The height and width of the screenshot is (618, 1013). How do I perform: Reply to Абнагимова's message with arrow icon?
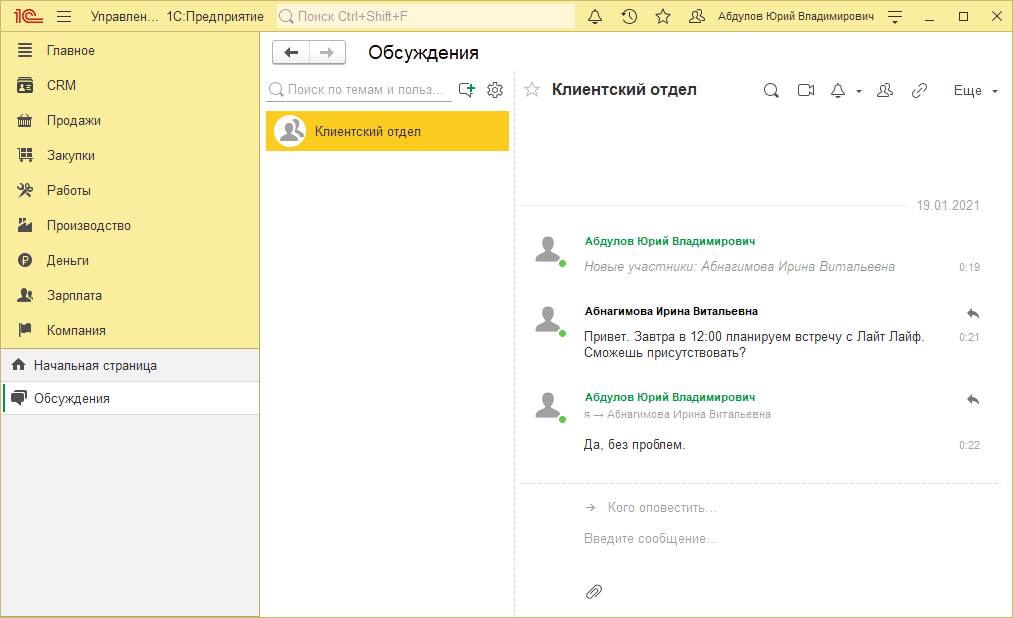pyautogui.click(x=972, y=314)
